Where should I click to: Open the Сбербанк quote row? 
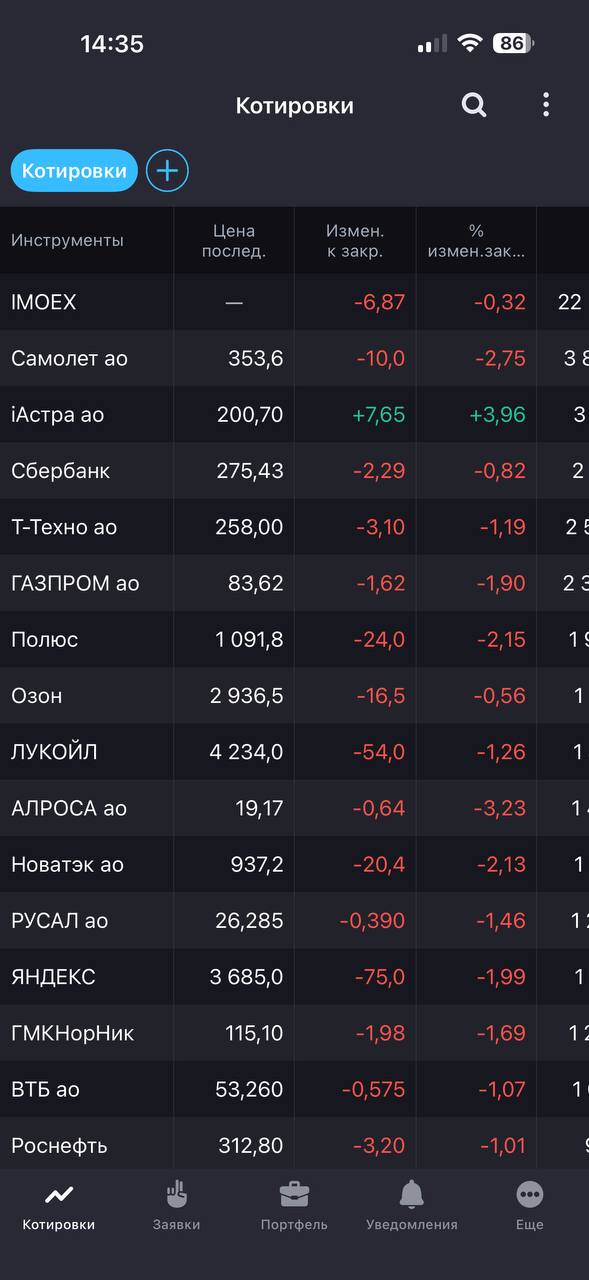294,471
